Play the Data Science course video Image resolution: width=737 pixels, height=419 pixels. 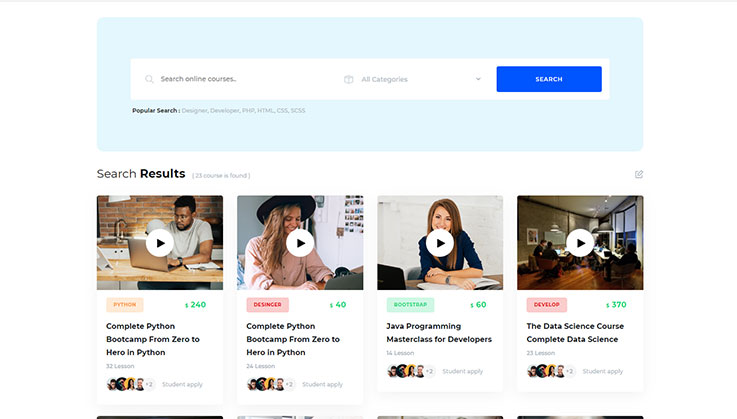580,242
